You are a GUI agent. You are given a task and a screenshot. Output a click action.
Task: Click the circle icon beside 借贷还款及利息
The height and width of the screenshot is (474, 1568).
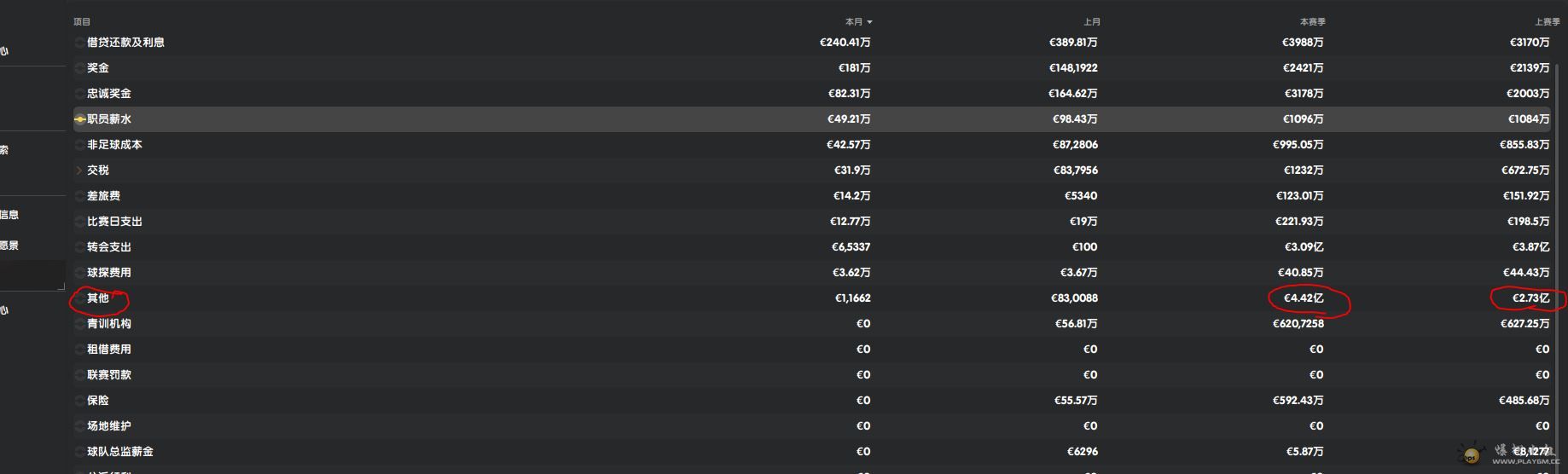pyautogui.click(x=79, y=42)
